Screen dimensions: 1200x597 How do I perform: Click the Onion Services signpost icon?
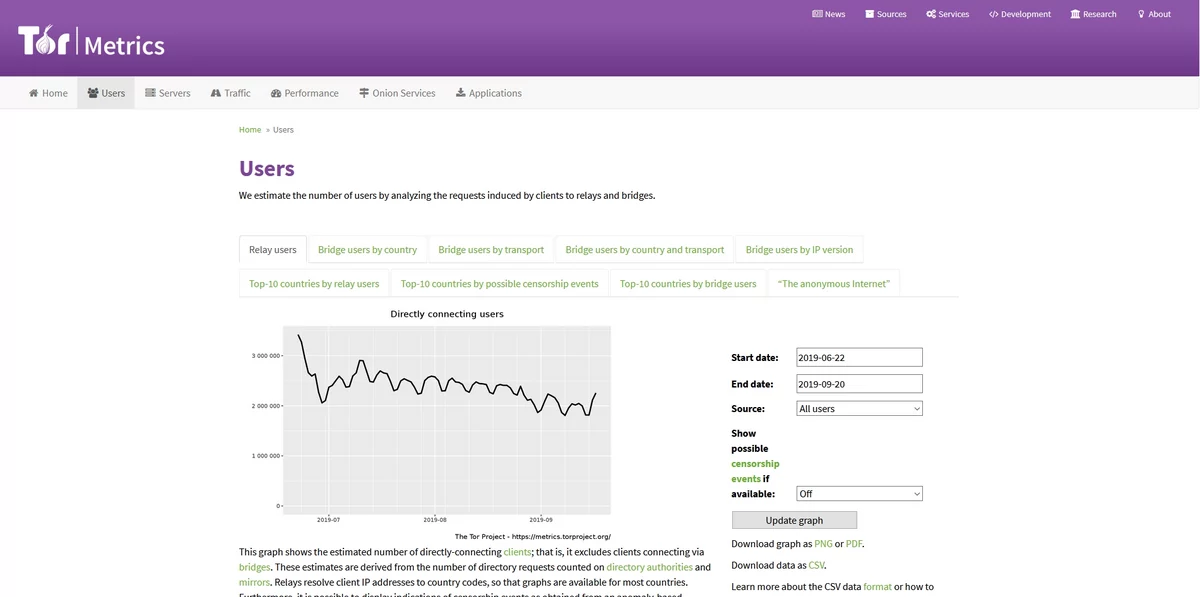[364, 93]
